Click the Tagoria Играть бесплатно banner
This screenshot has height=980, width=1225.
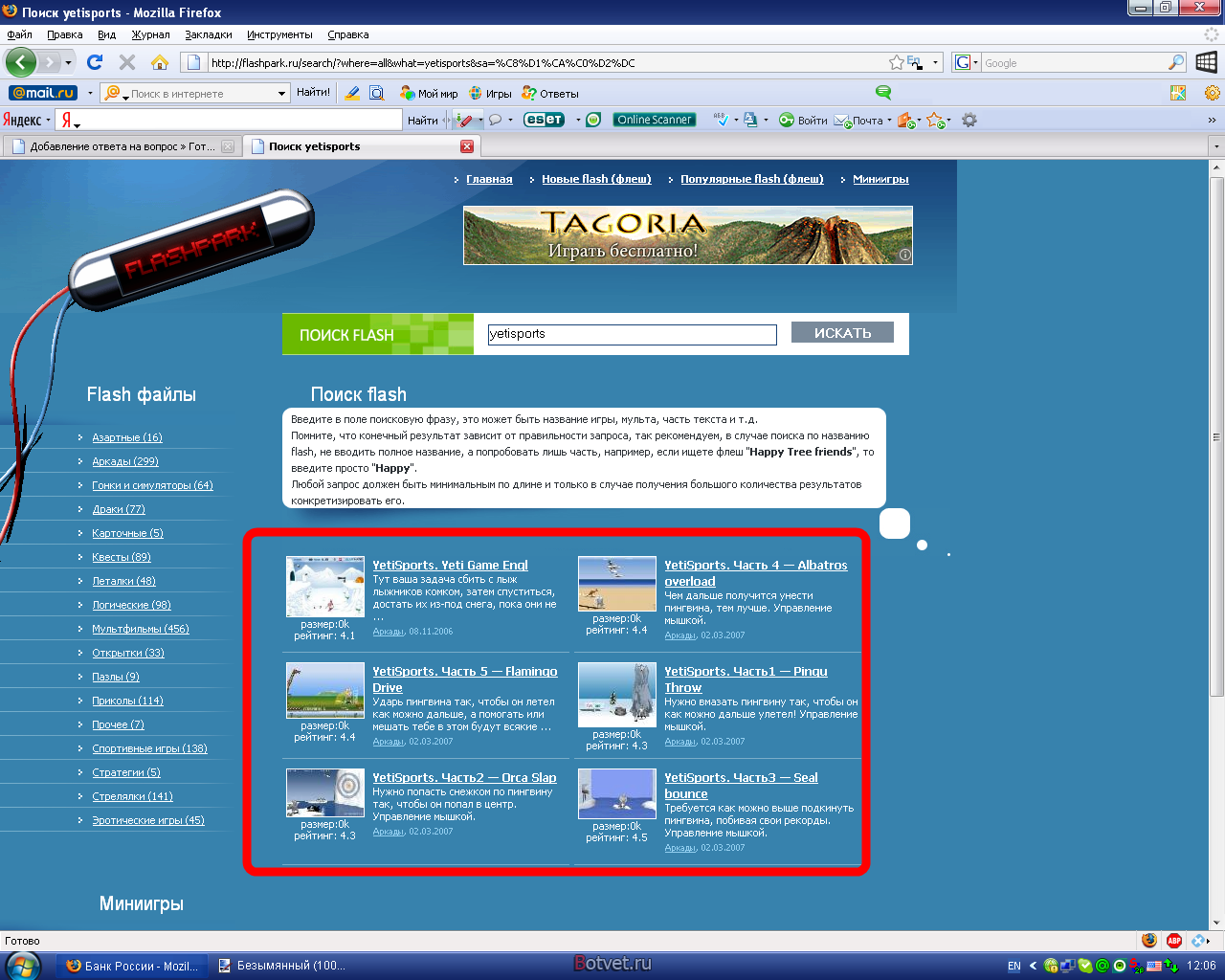(x=688, y=235)
